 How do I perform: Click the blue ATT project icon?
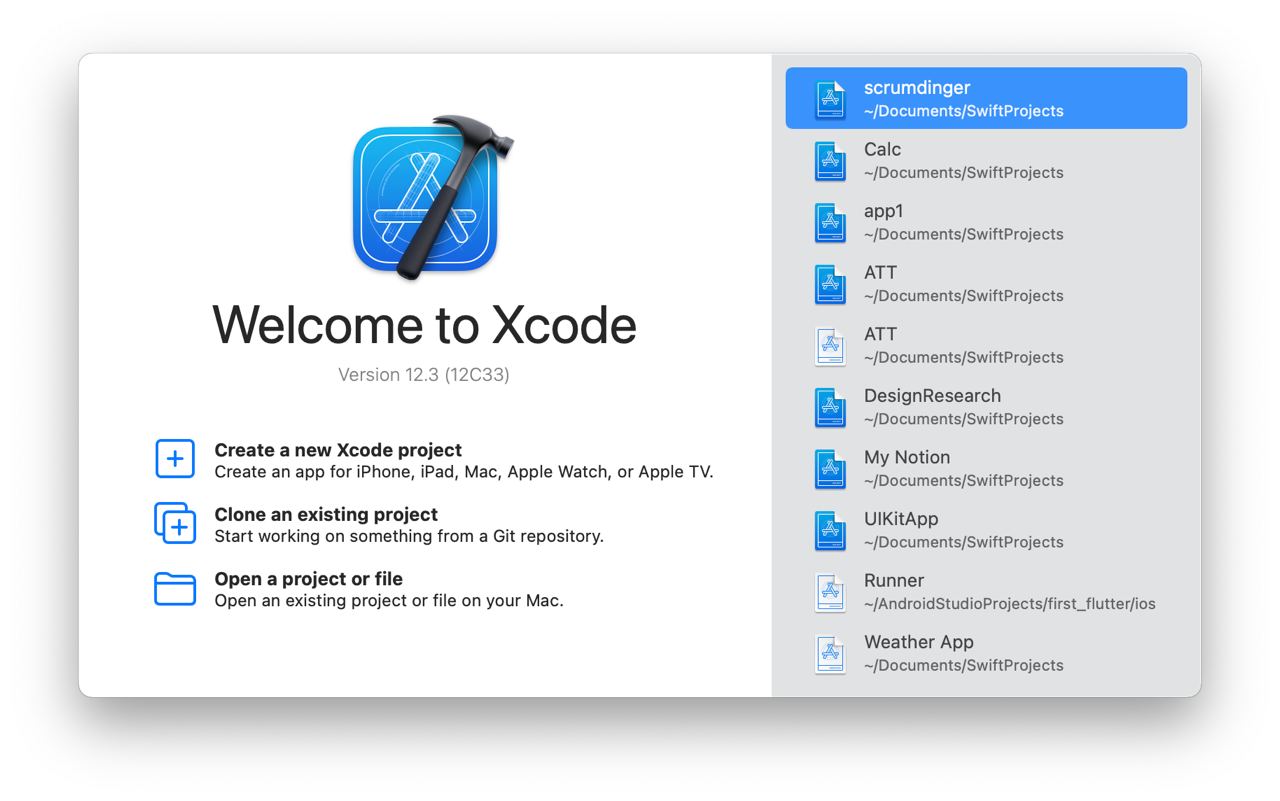click(x=830, y=284)
